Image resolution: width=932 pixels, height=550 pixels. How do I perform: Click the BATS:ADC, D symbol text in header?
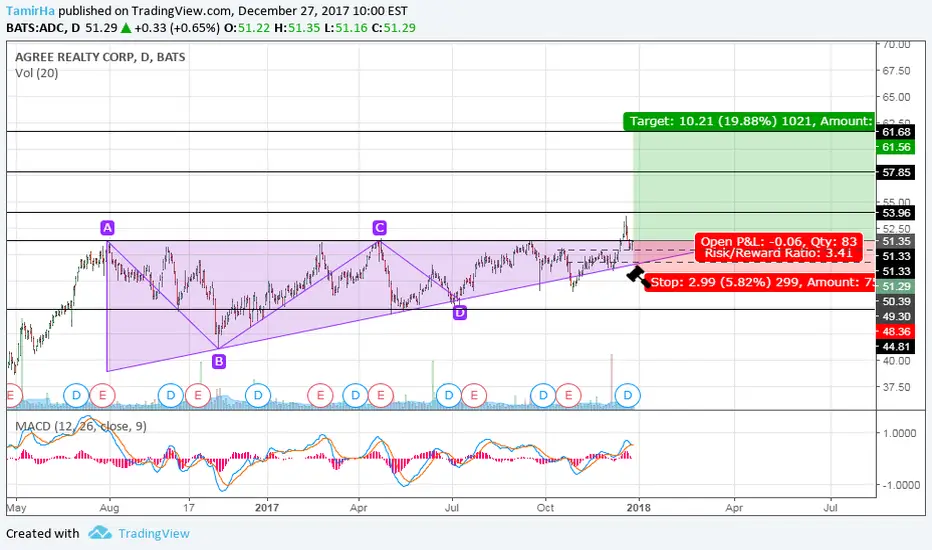(x=43, y=27)
